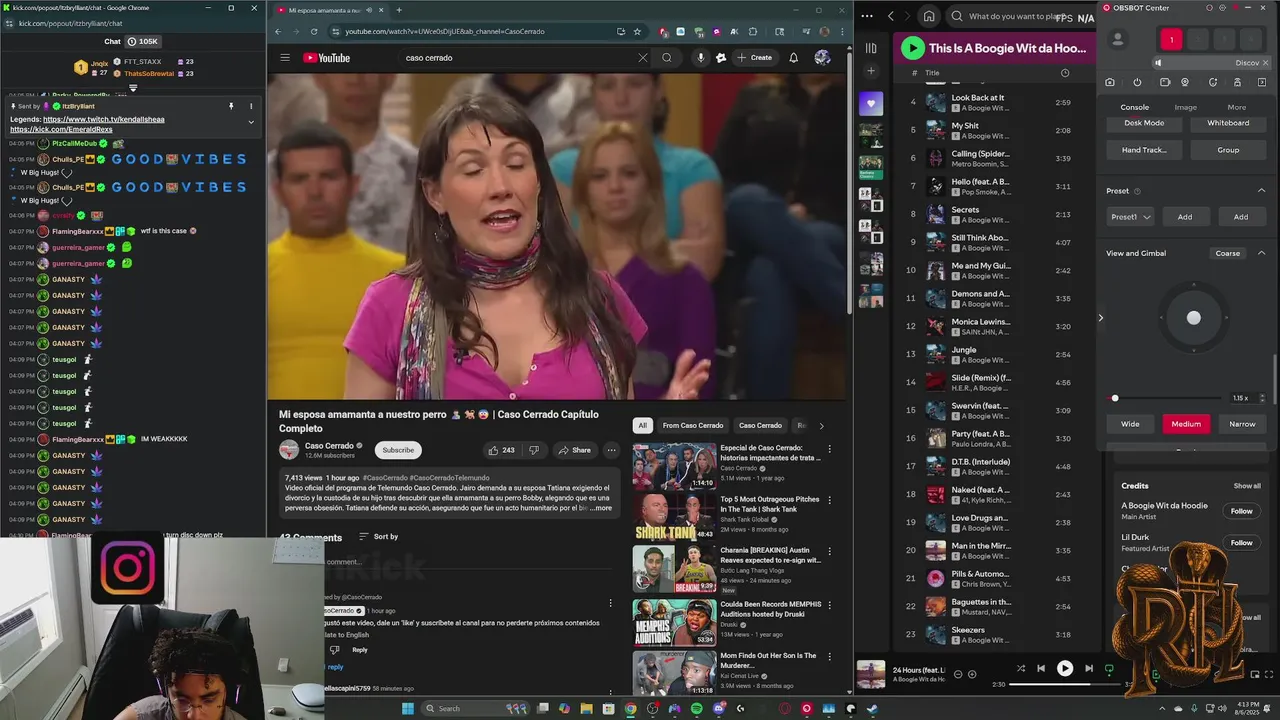Open Windows Start menu
This screenshot has width=1280, height=720.
tap(407, 709)
